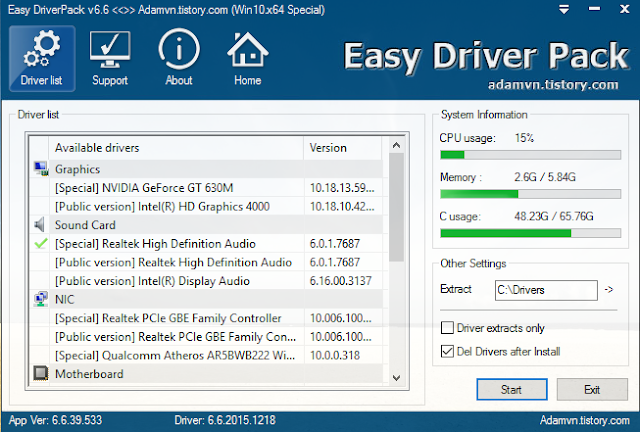The image size is (640, 432).
Task: Click the Graphics category monitor icon
Action: (x=41, y=169)
